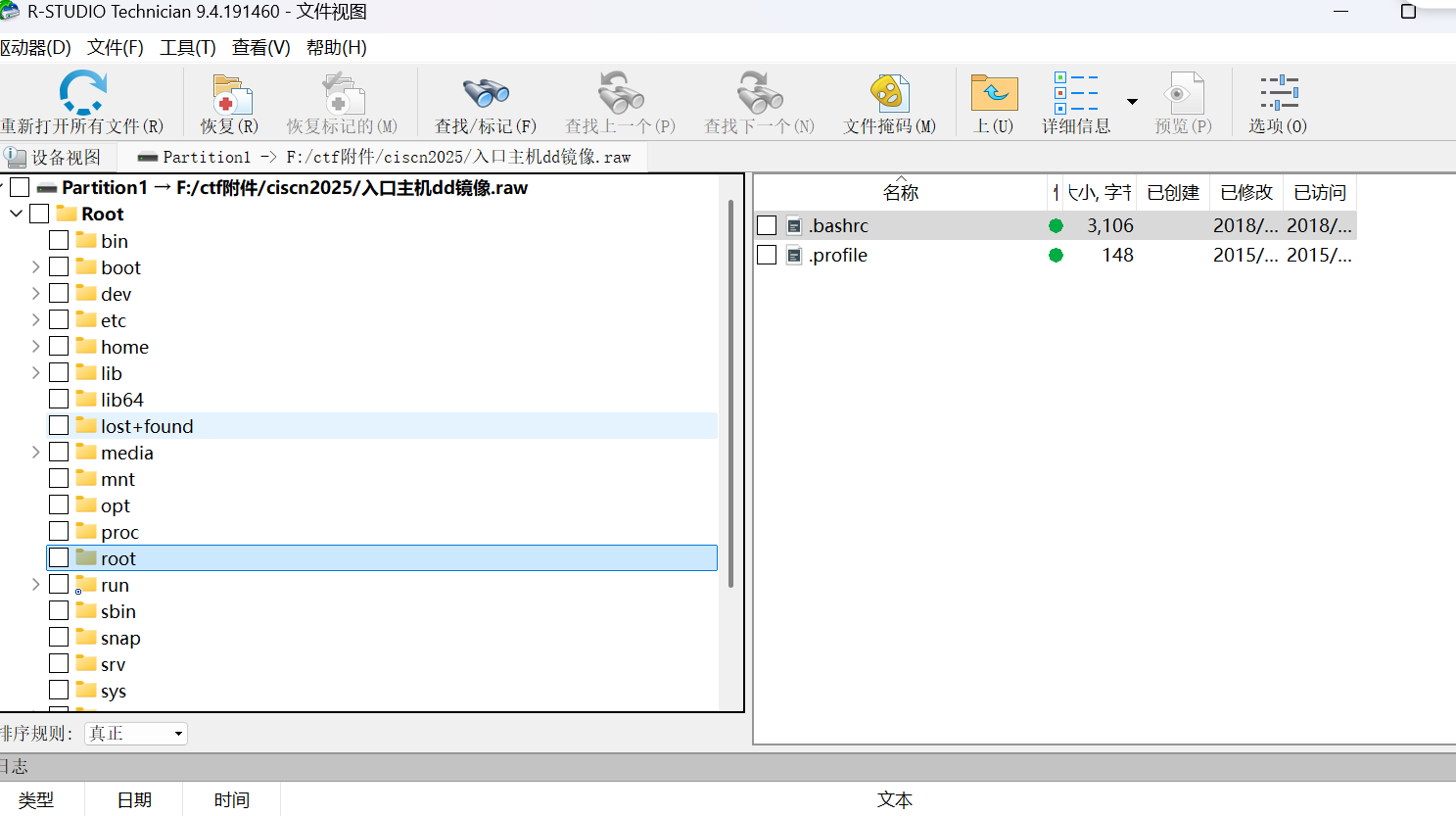Click the Recover (恢复) toolbar icon
1456x816 pixels.
coord(230,95)
